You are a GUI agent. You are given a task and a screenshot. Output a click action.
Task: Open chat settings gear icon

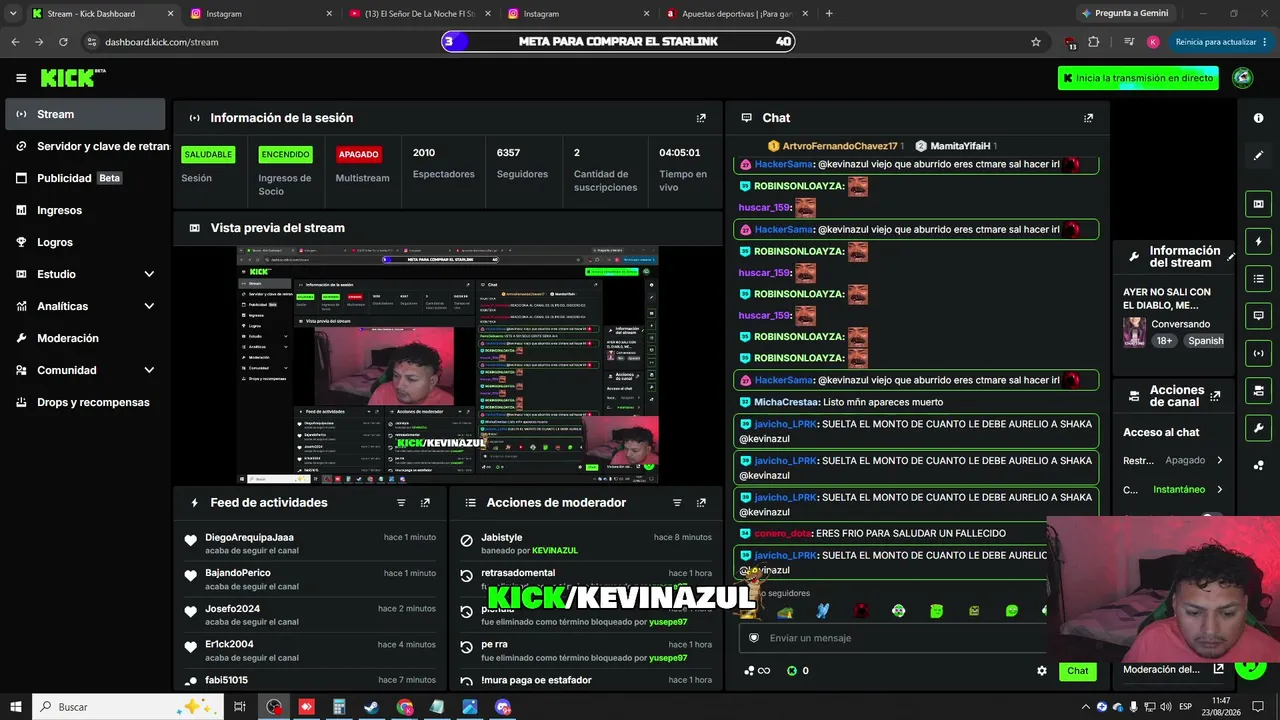(1042, 671)
